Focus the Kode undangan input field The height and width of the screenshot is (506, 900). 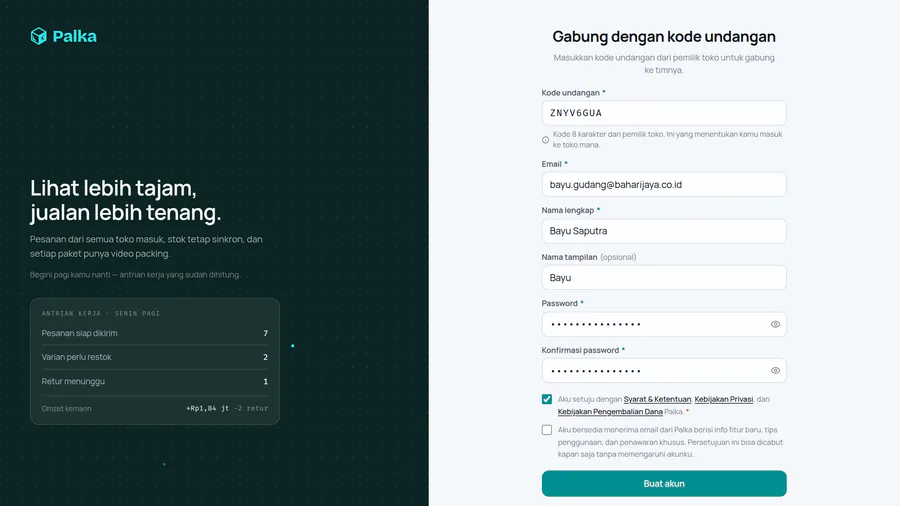coord(664,113)
